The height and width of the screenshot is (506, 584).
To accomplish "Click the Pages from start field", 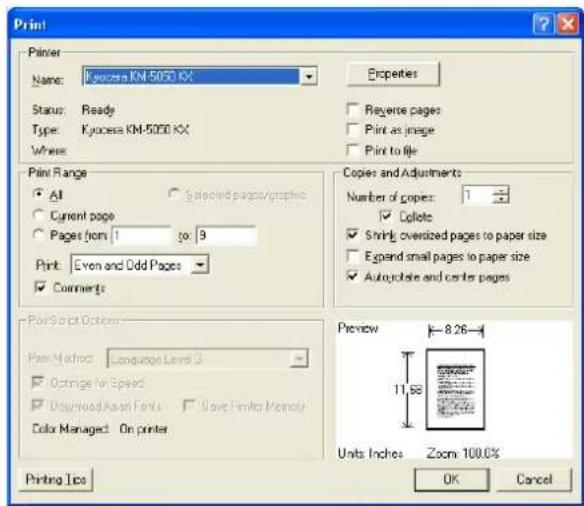I will pos(141,235).
